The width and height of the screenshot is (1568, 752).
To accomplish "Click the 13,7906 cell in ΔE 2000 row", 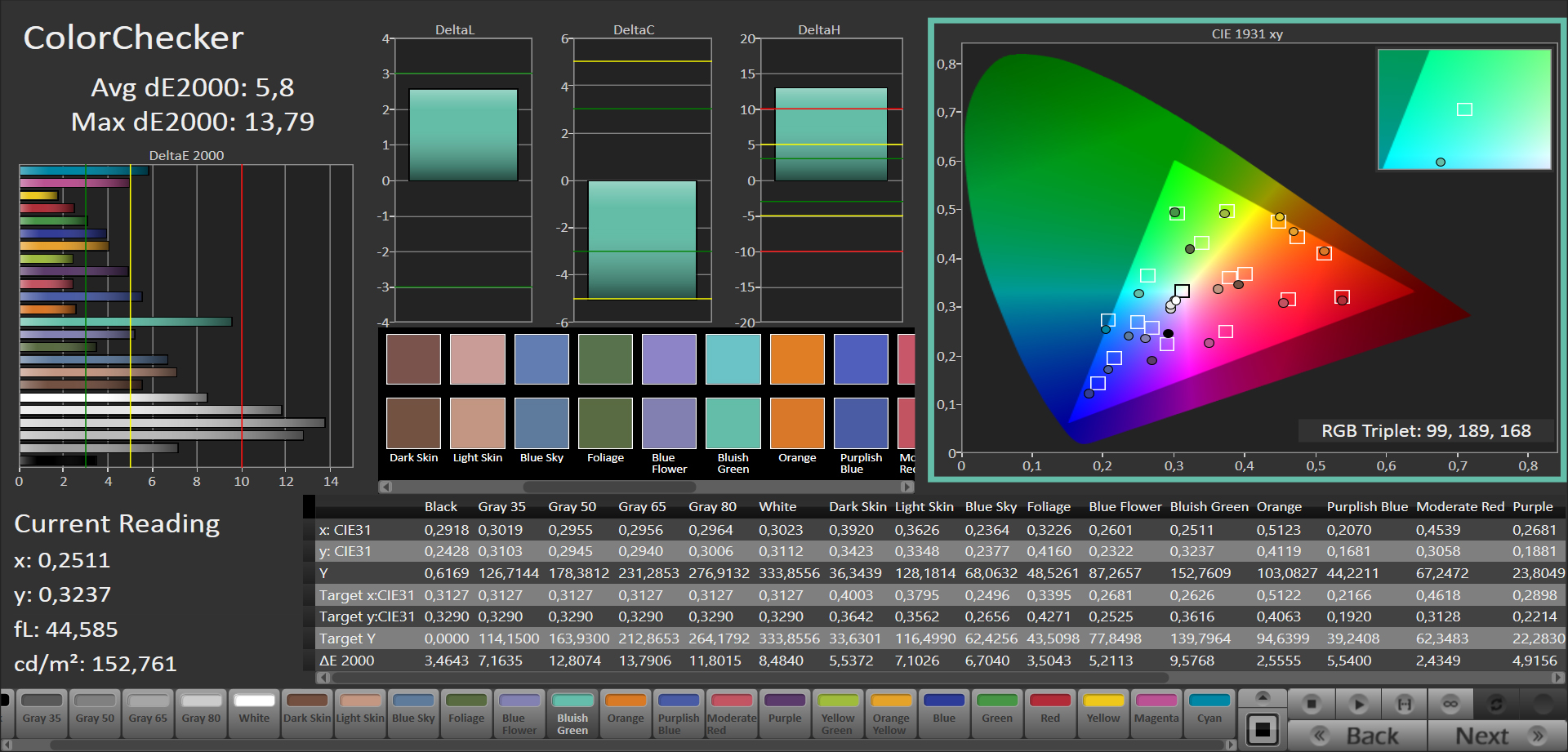I will [x=644, y=661].
